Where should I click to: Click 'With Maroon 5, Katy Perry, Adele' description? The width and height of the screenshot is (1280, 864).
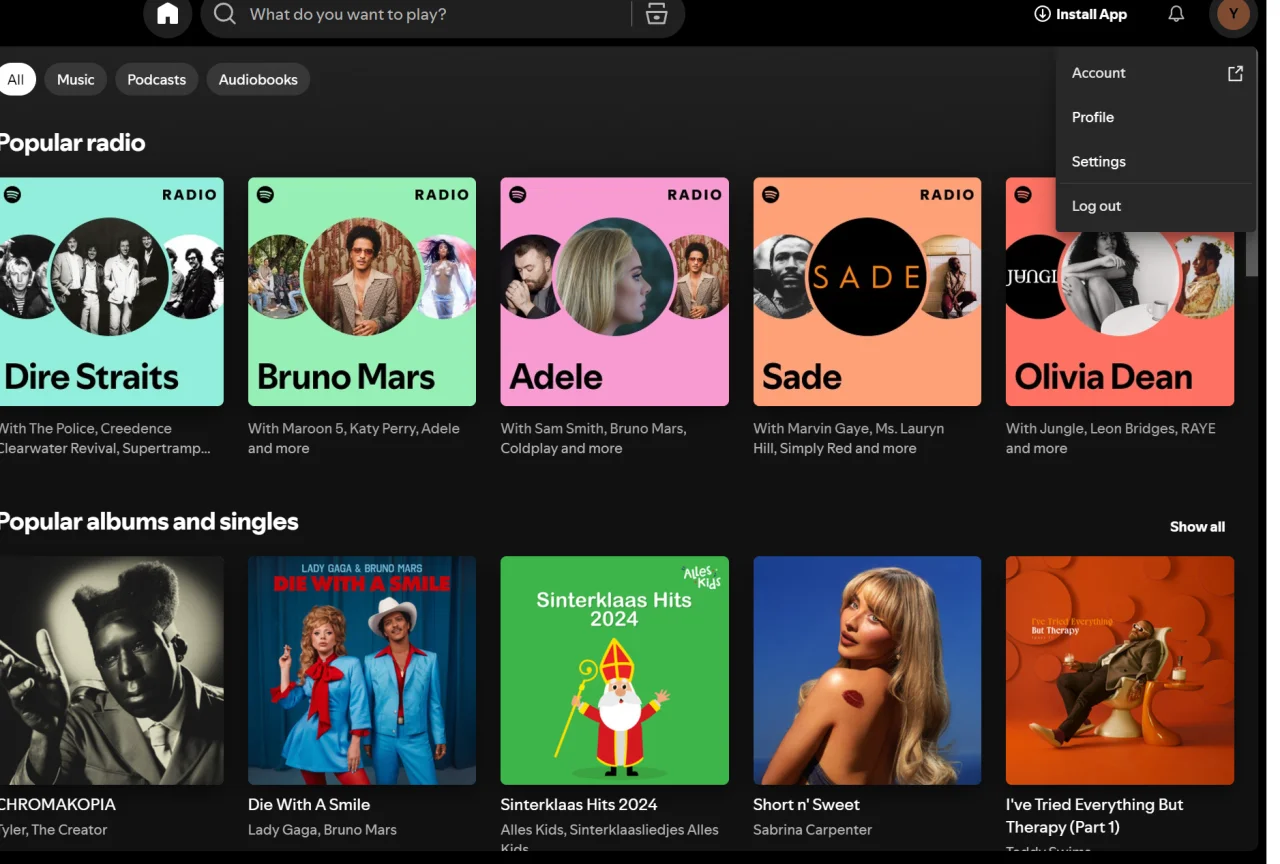pos(354,438)
